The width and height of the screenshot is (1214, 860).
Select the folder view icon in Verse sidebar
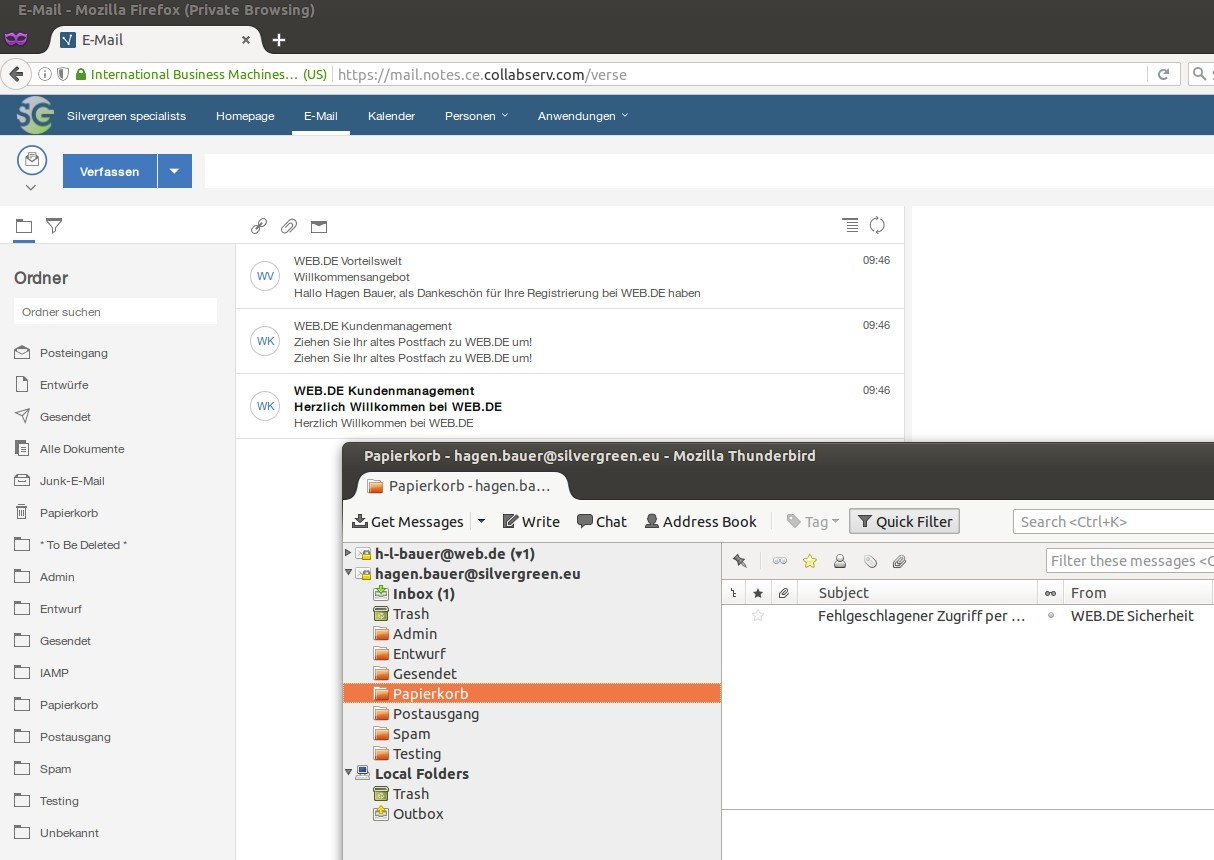[24, 226]
